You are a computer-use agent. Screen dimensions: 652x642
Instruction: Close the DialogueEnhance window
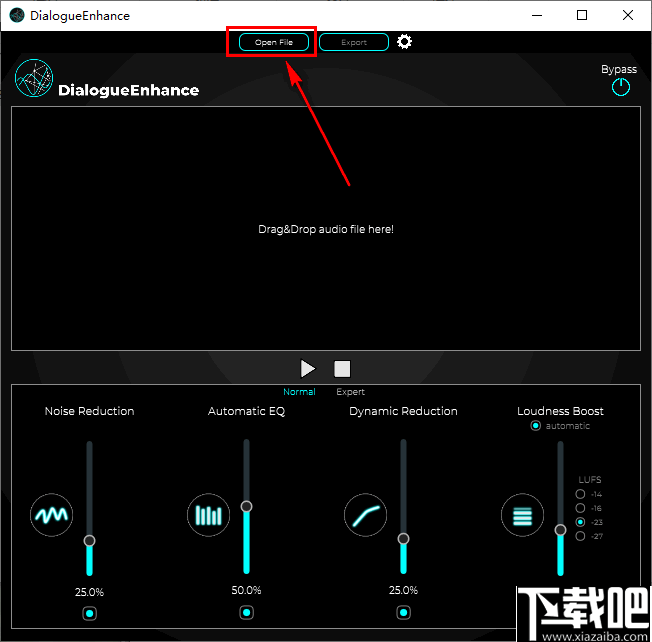(628, 15)
